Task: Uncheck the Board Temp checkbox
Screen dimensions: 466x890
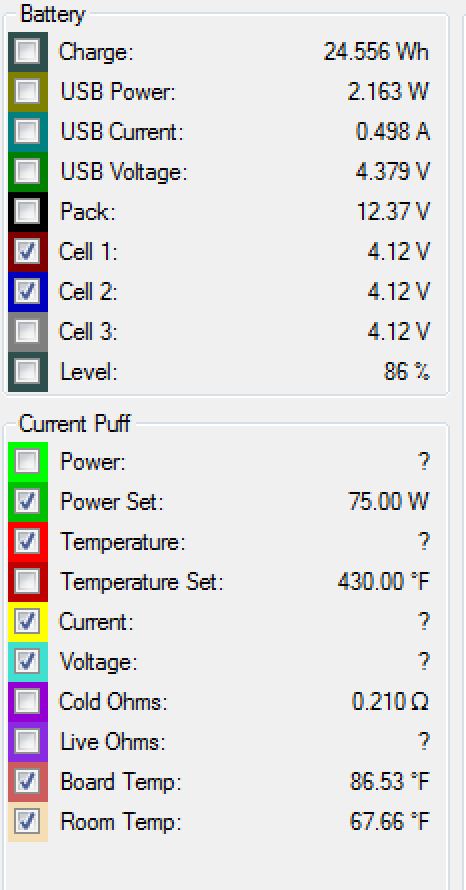Action: click(28, 782)
